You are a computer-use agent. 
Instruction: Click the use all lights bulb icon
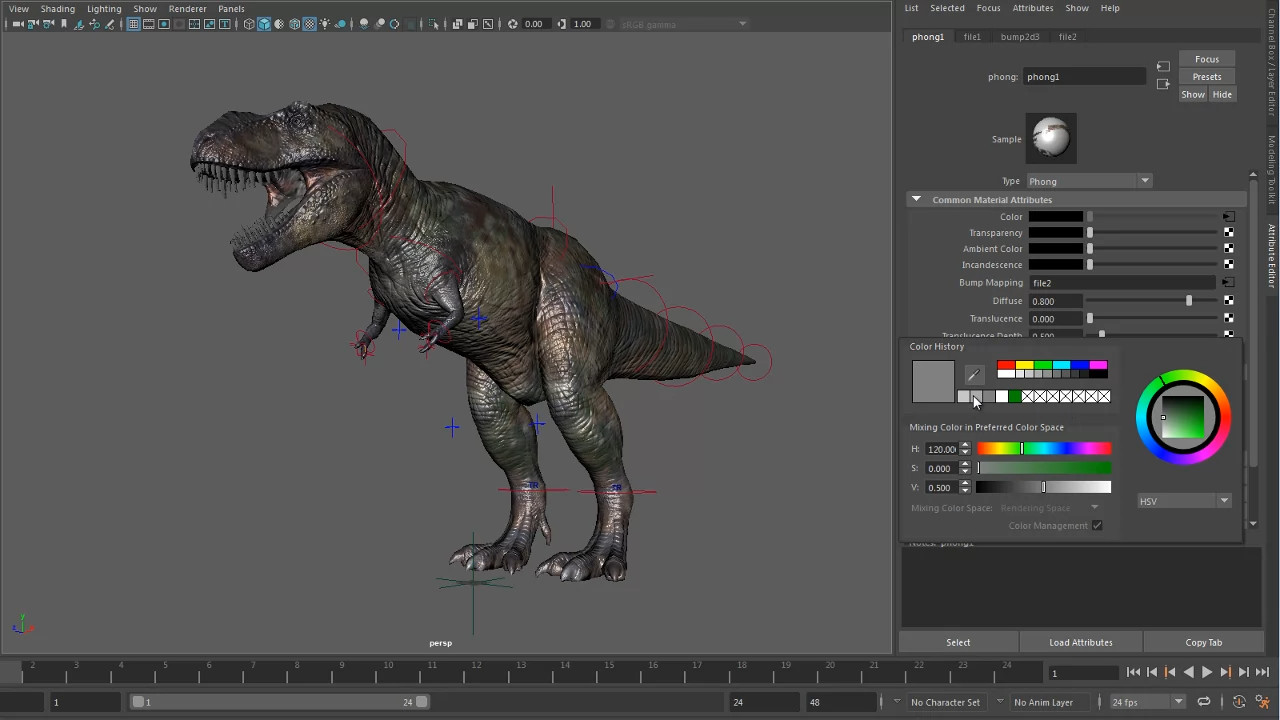coord(325,24)
